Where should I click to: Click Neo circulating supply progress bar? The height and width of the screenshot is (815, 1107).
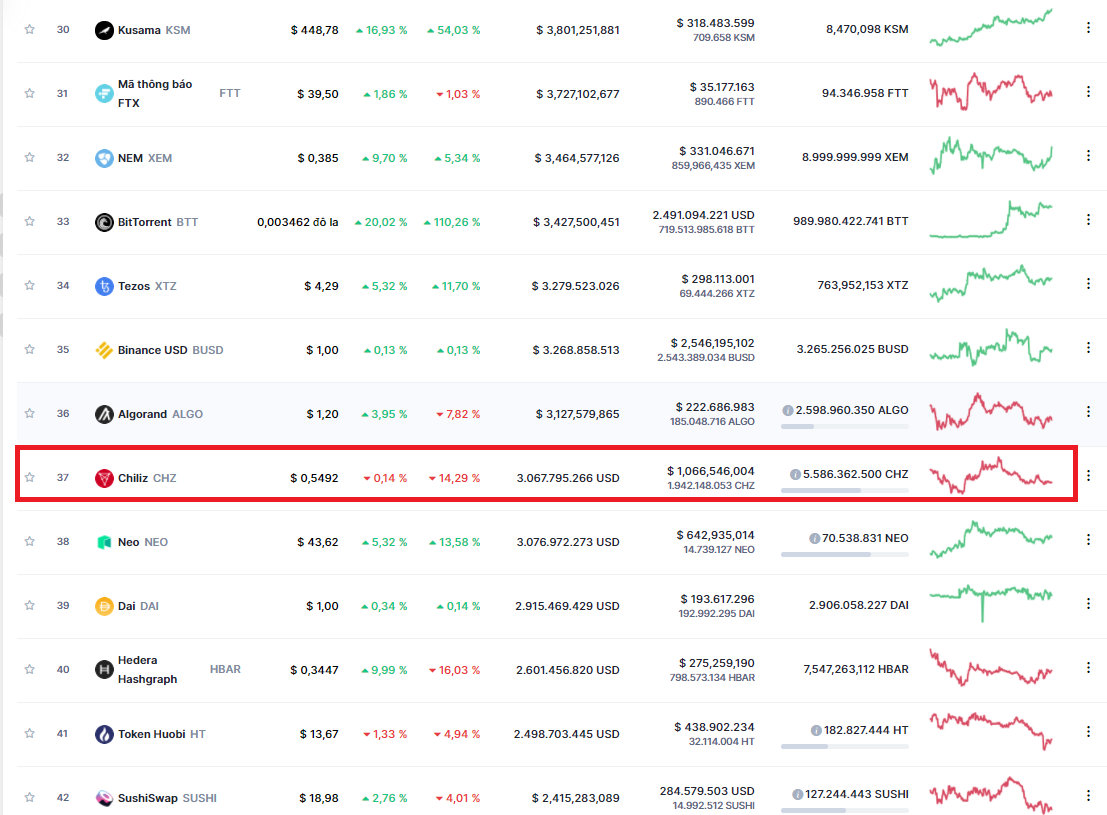[844, 554]
